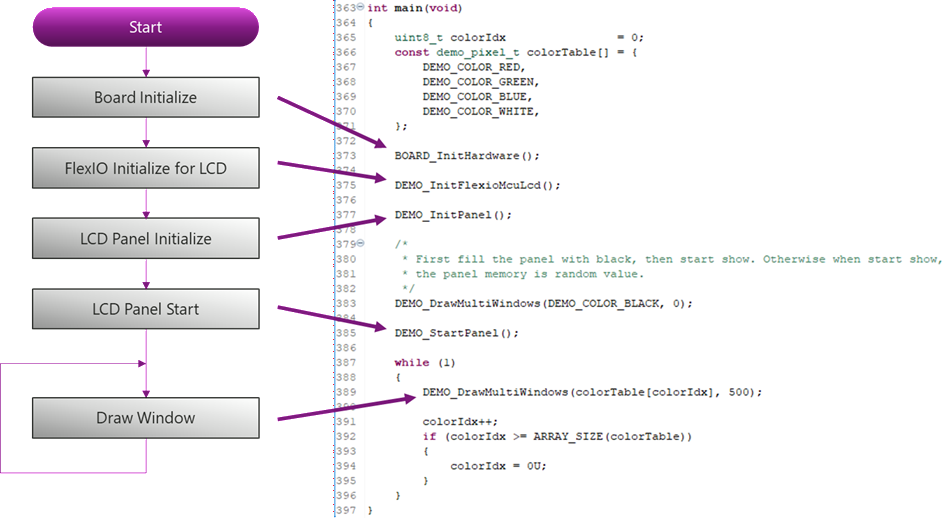951x518 pixels.
Task: Click line number 392
Action: coord(346,437)
